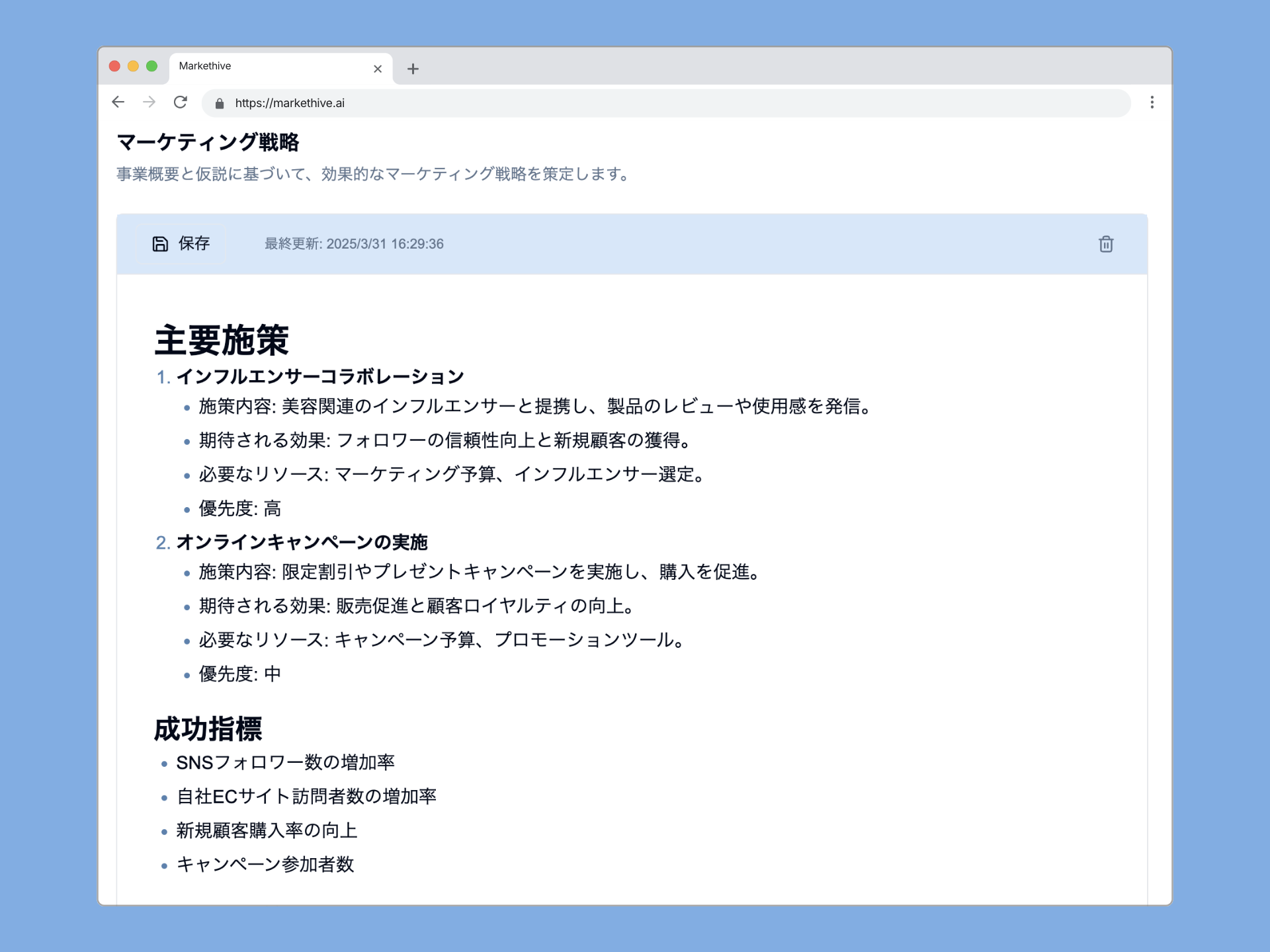
Task: Open a new tab with the plus icon
Action: click(413, 69)
